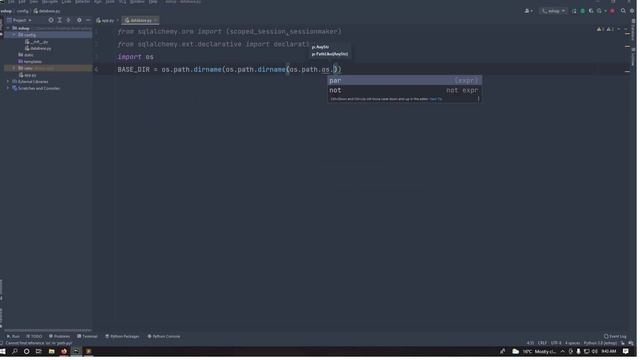Click the UTF-8 encoding in status bar

(x=556, y=343)
